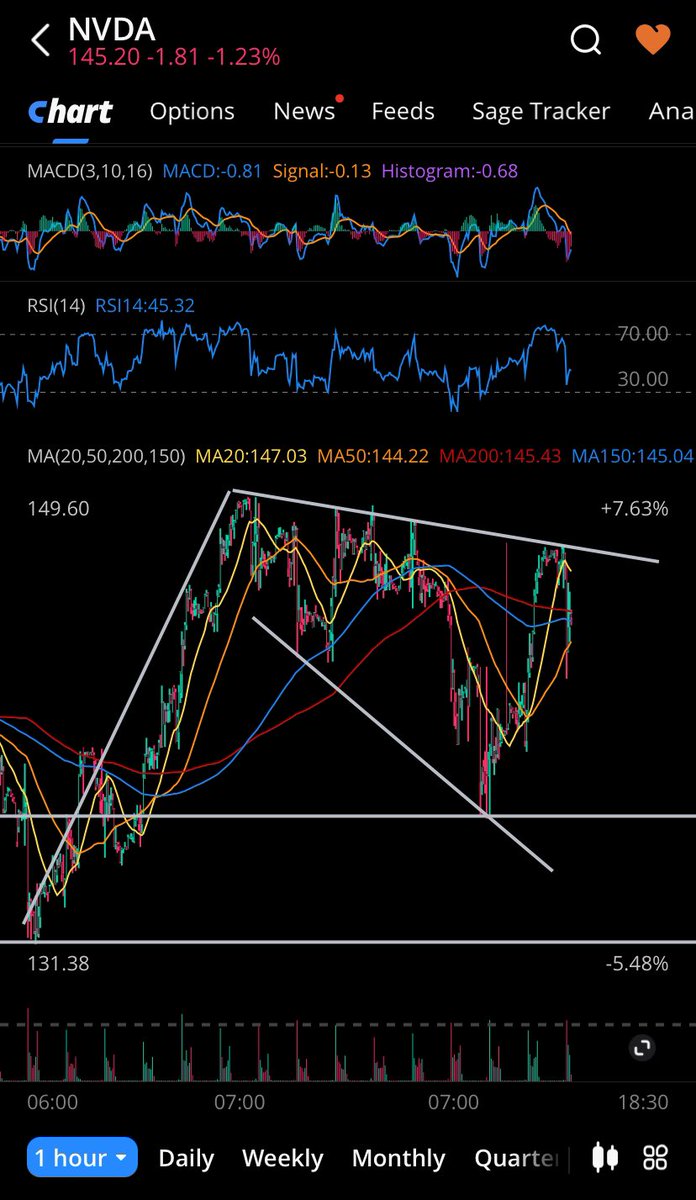Select the Quarterly timeframe
This screenshot has height=1200, width=696.
click(517, 1158)
